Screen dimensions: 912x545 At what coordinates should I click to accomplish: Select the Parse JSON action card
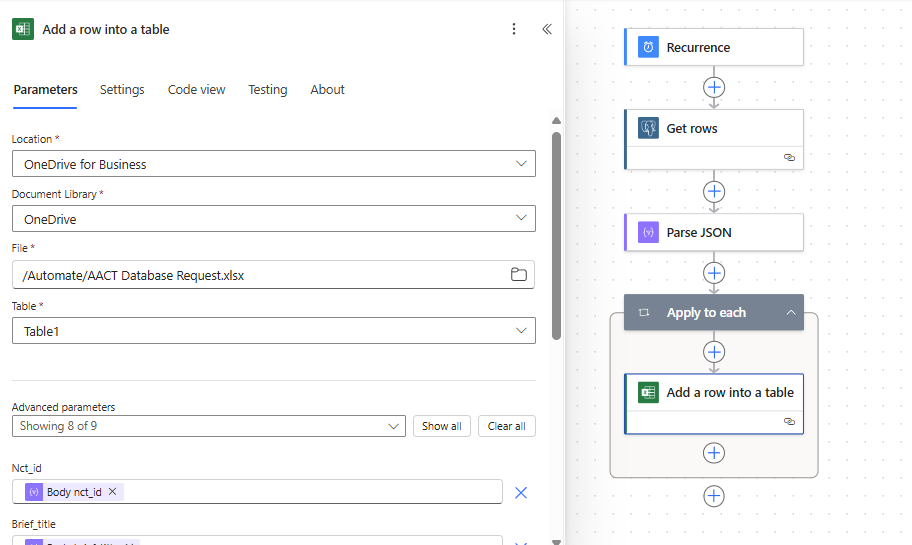[x=714, y=232]
